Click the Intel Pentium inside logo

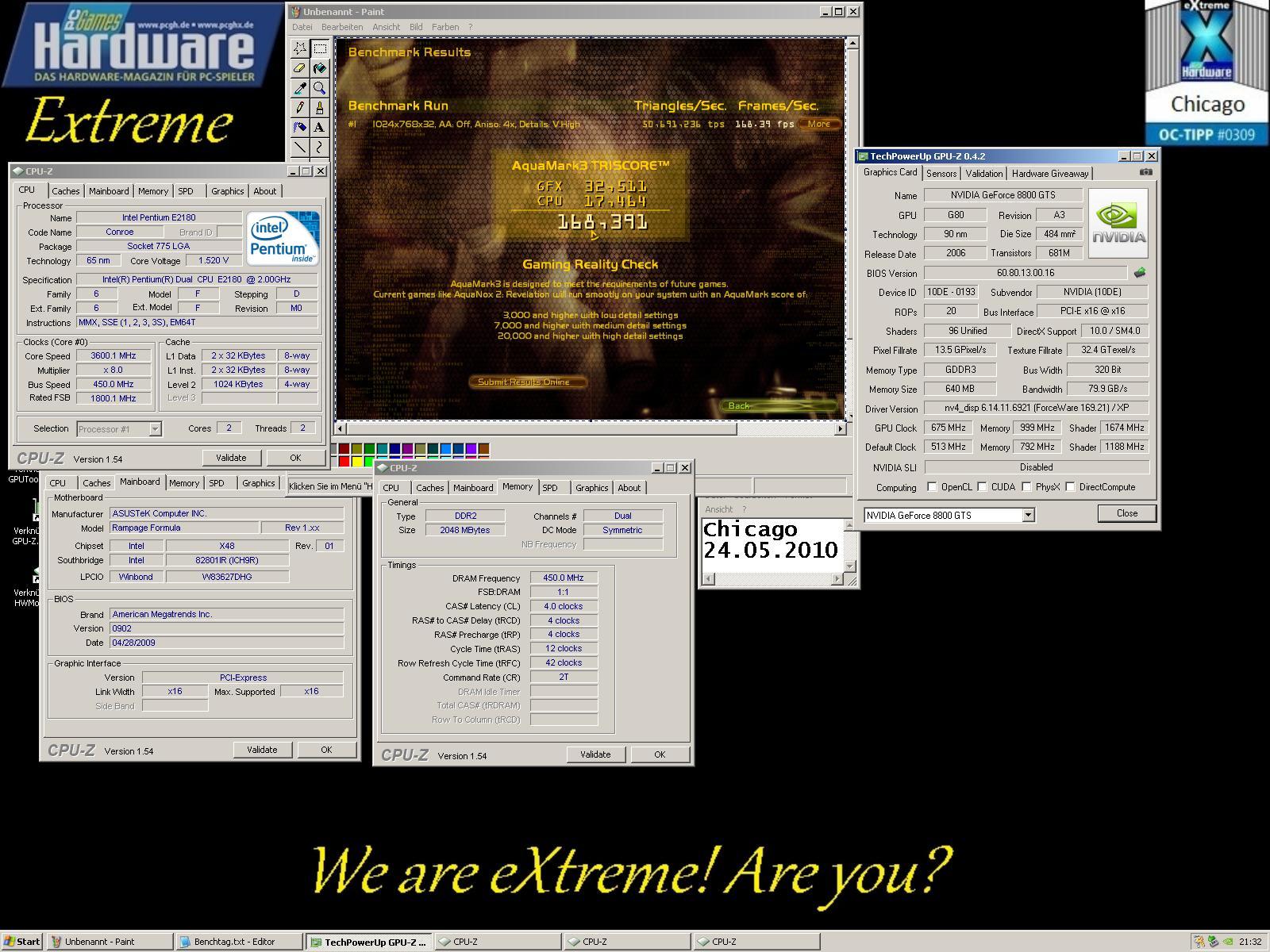pyautogui.click(x=283, y=238)
